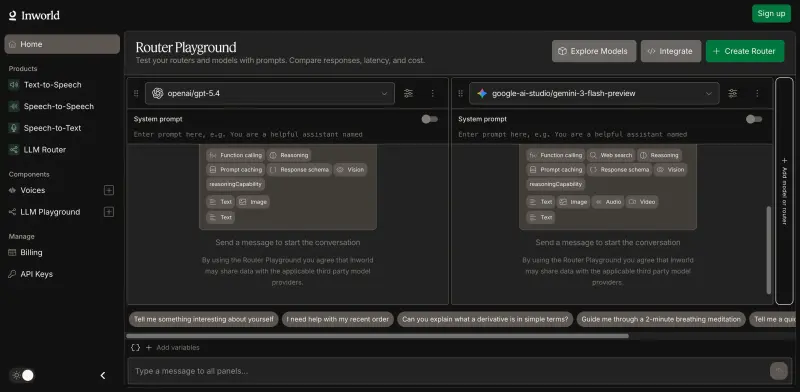Open the Home sidebar item
The height and width of the screenshot is (392, 800).
click(x=62, y=44)
